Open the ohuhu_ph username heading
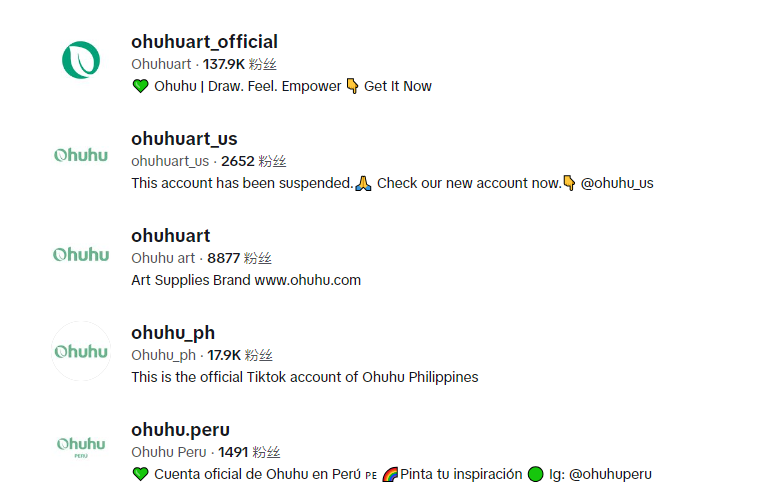 pos(173,333)
